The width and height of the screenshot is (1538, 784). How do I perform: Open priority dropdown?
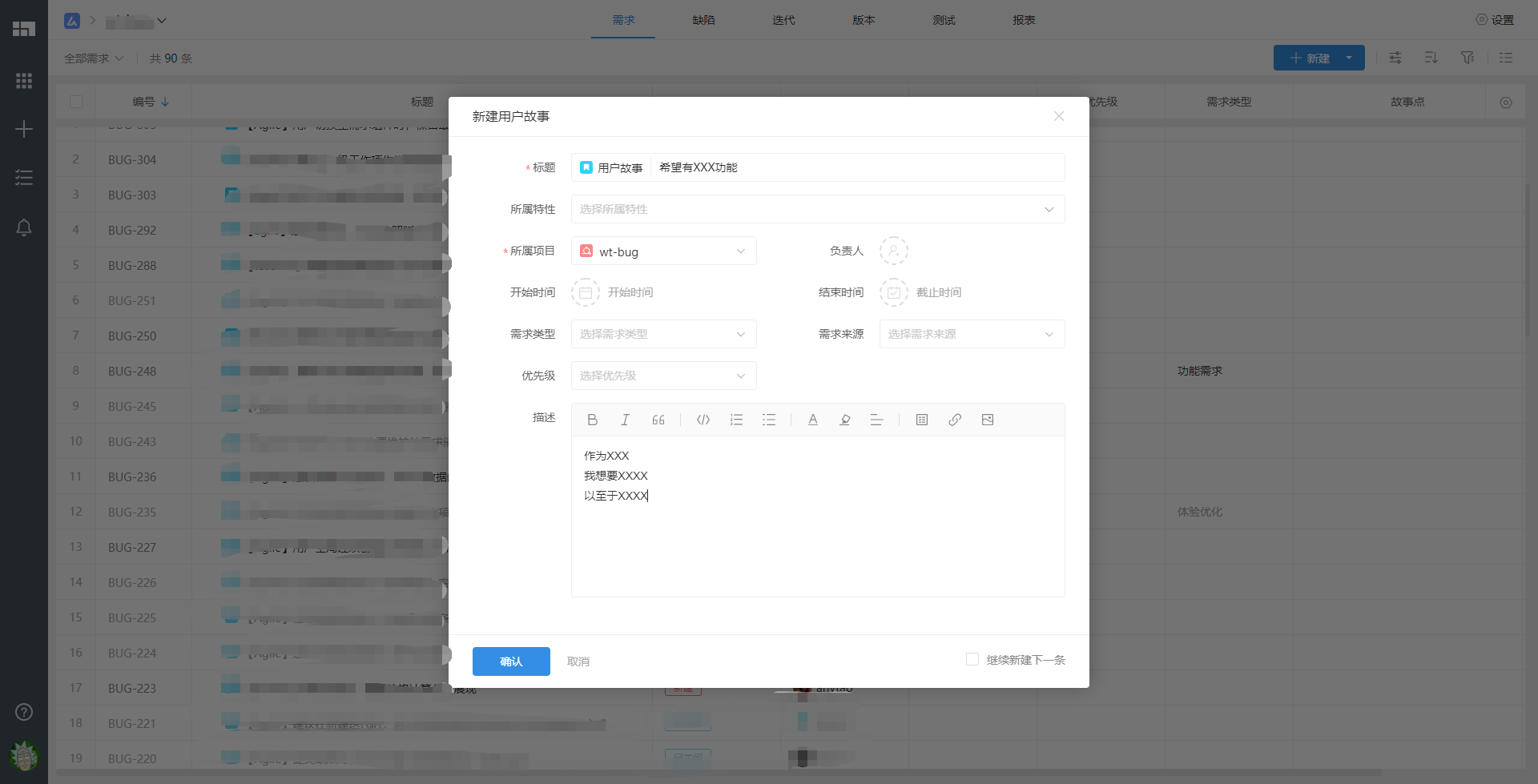point(663,376)
